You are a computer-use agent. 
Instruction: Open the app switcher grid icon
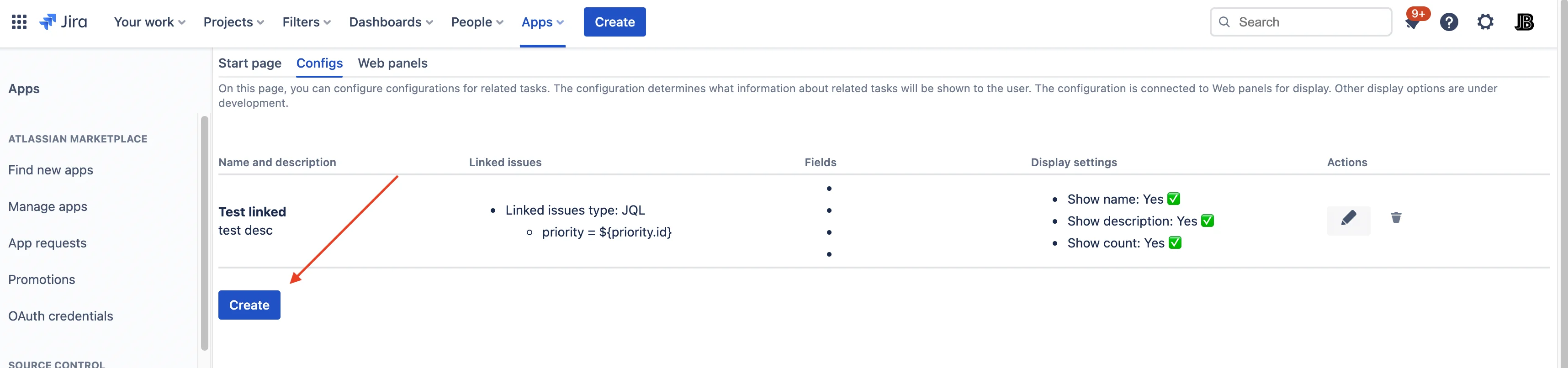pos(19,22)
